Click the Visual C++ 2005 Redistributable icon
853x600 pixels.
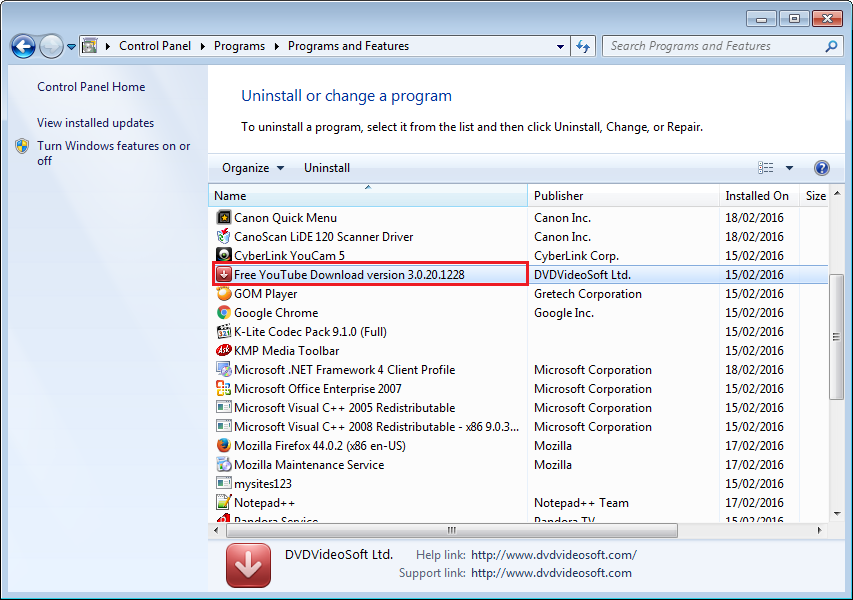(x=224, y=407)
